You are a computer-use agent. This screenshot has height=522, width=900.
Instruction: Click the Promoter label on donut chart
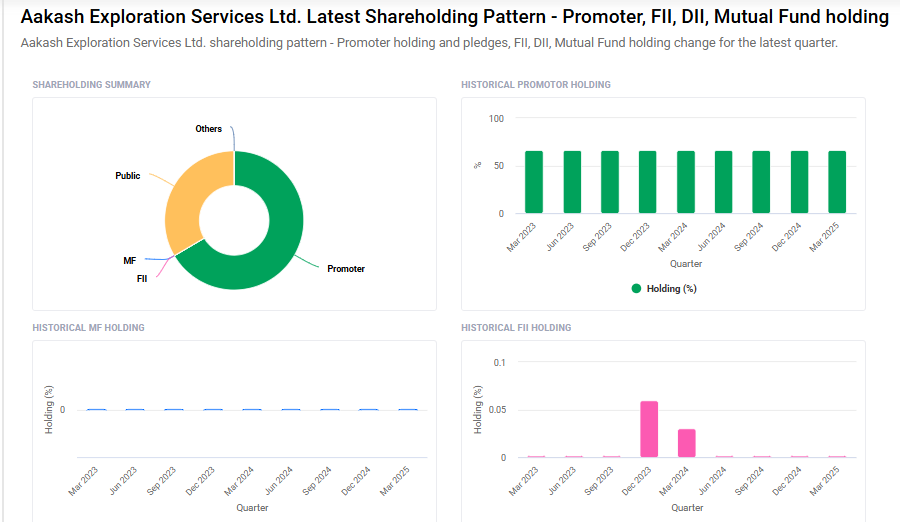[x=346, y=269]
